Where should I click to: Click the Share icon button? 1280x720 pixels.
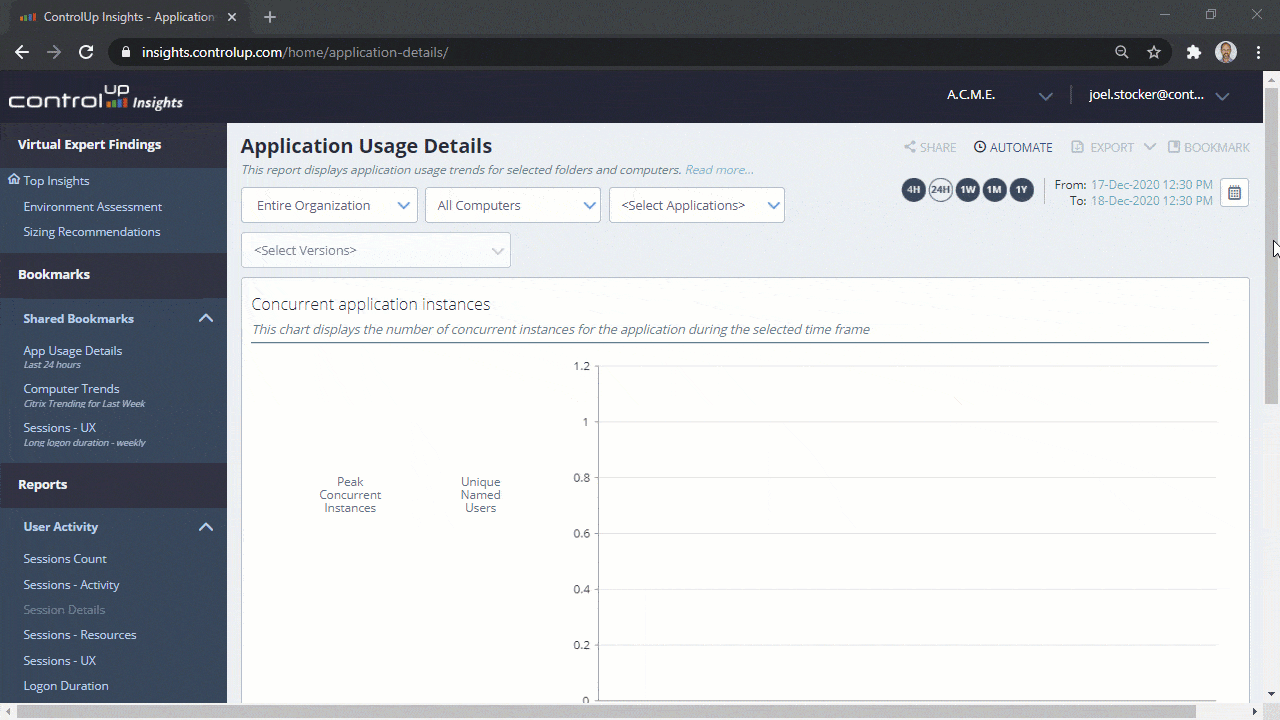(930, 147)
